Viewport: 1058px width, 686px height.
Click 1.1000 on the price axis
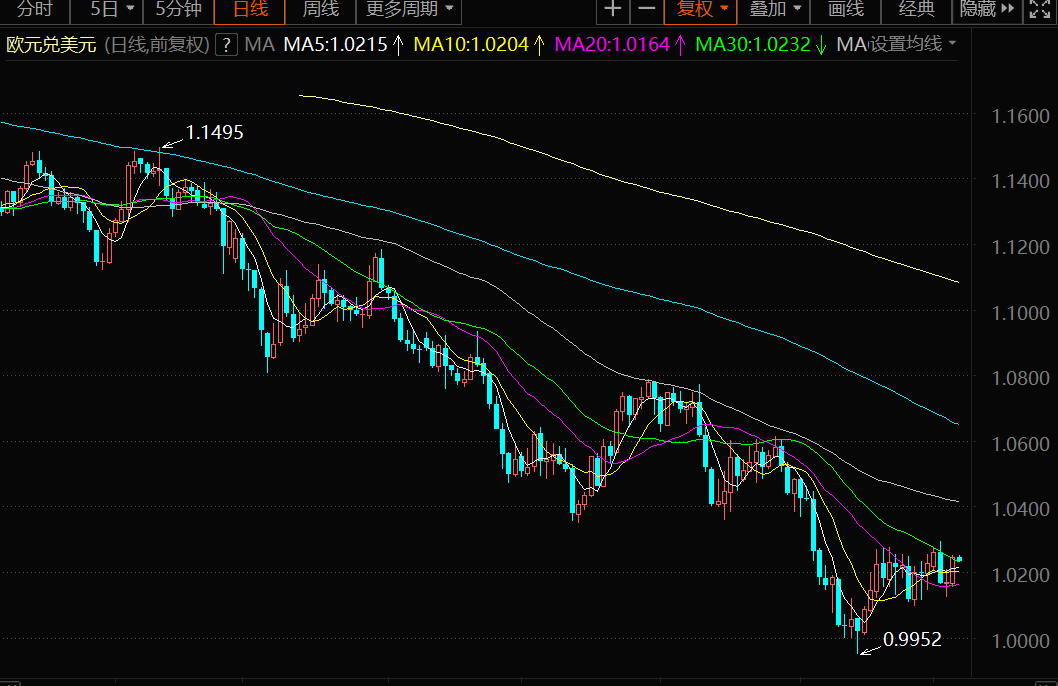[1020, 313]
